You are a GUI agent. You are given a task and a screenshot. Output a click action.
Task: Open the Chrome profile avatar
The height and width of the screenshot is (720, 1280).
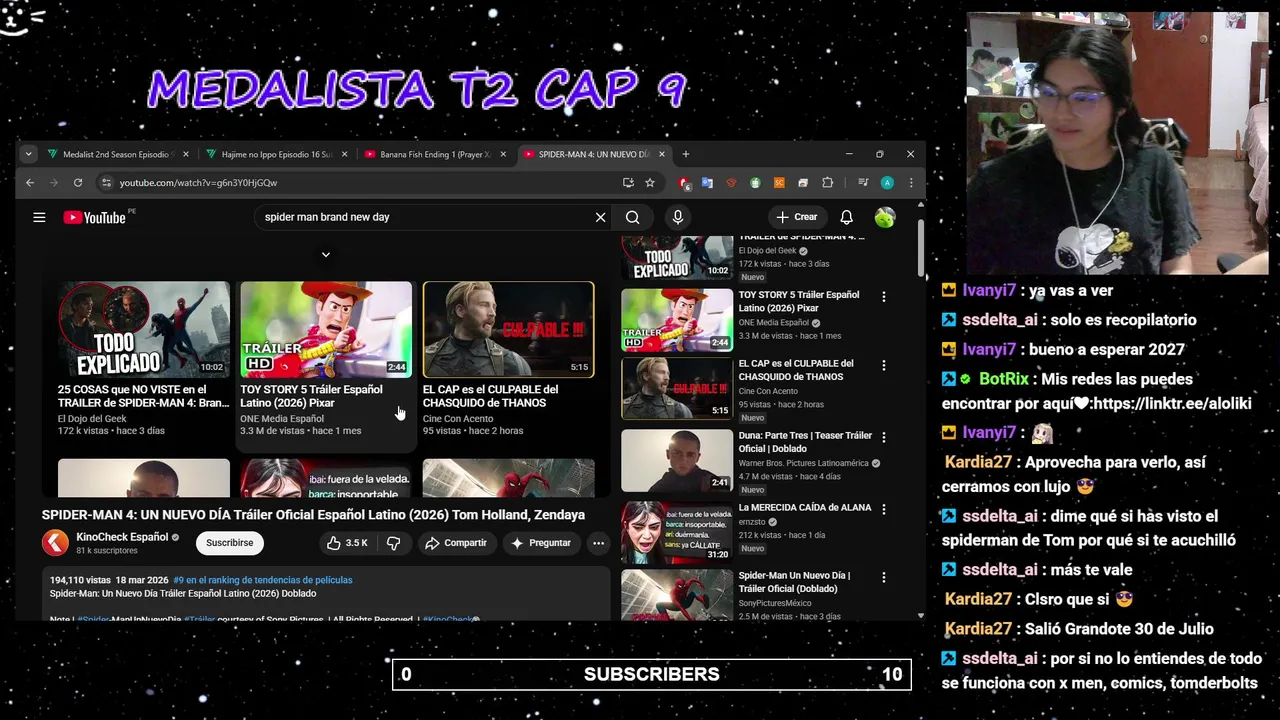pyautogui.click(x=887, y=183)
